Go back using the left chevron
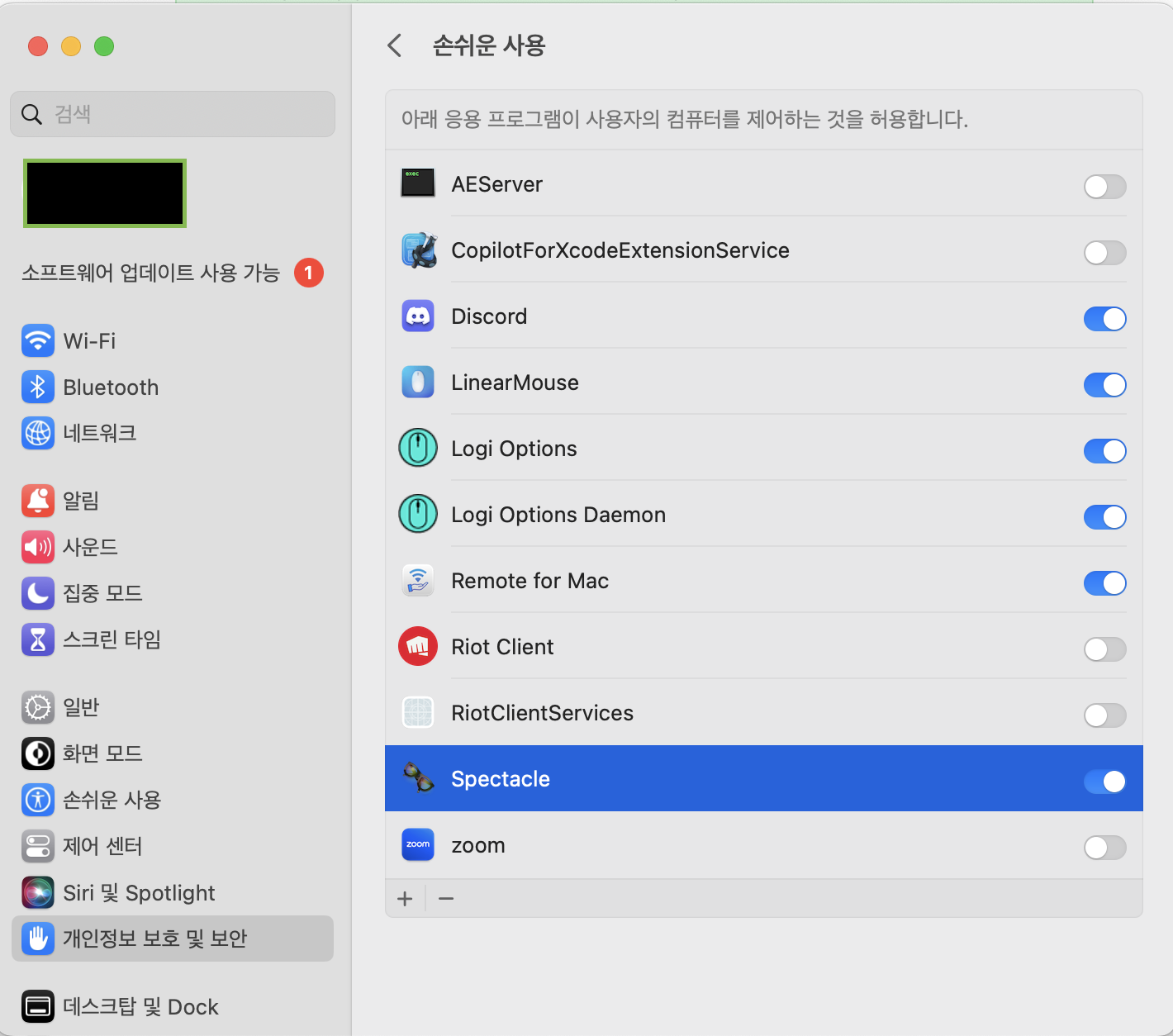Image resolution: width=1173 pixels, height=1036 pixels. [395, 45]
